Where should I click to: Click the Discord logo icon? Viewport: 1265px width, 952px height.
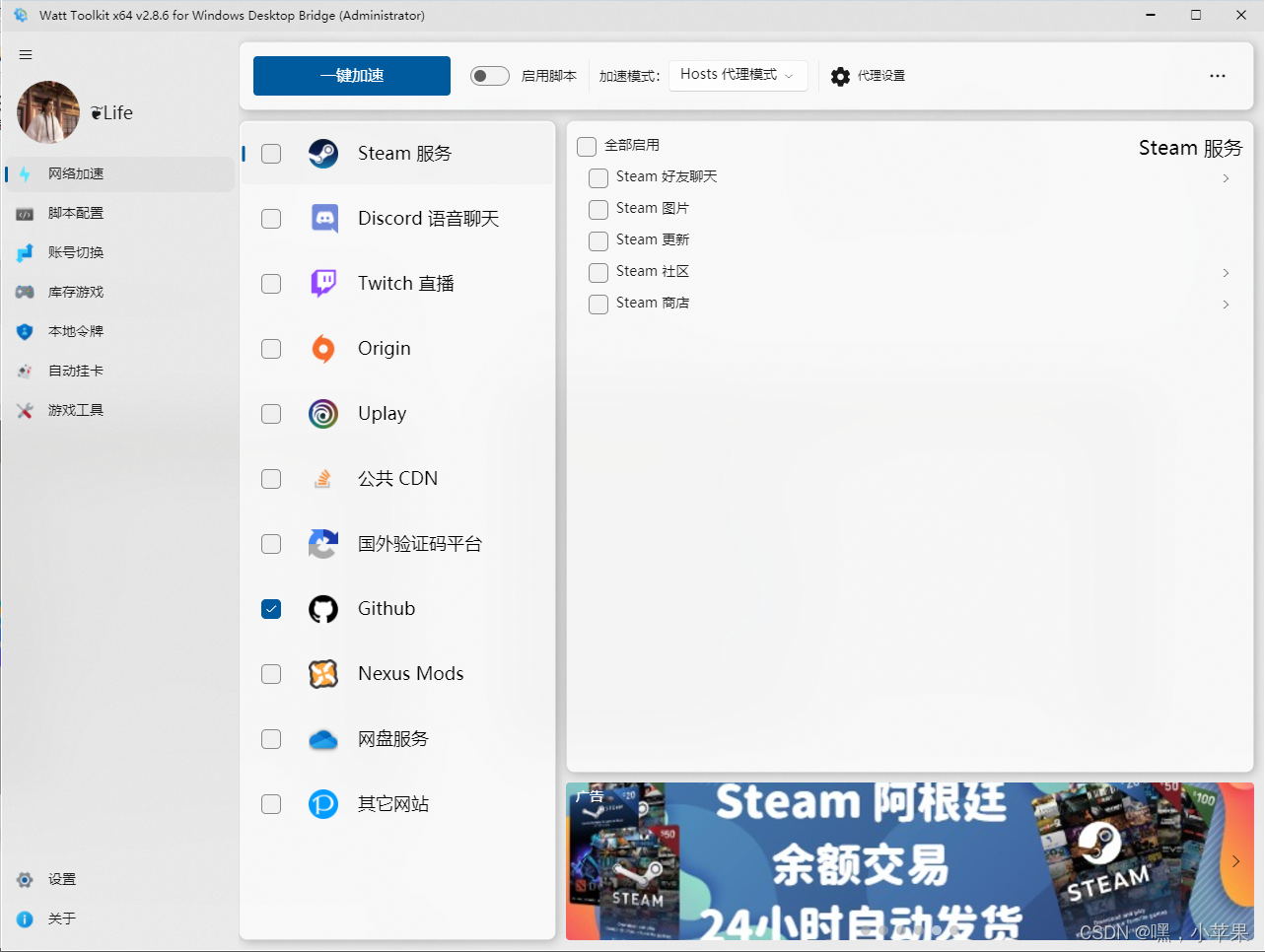[323, 219]
